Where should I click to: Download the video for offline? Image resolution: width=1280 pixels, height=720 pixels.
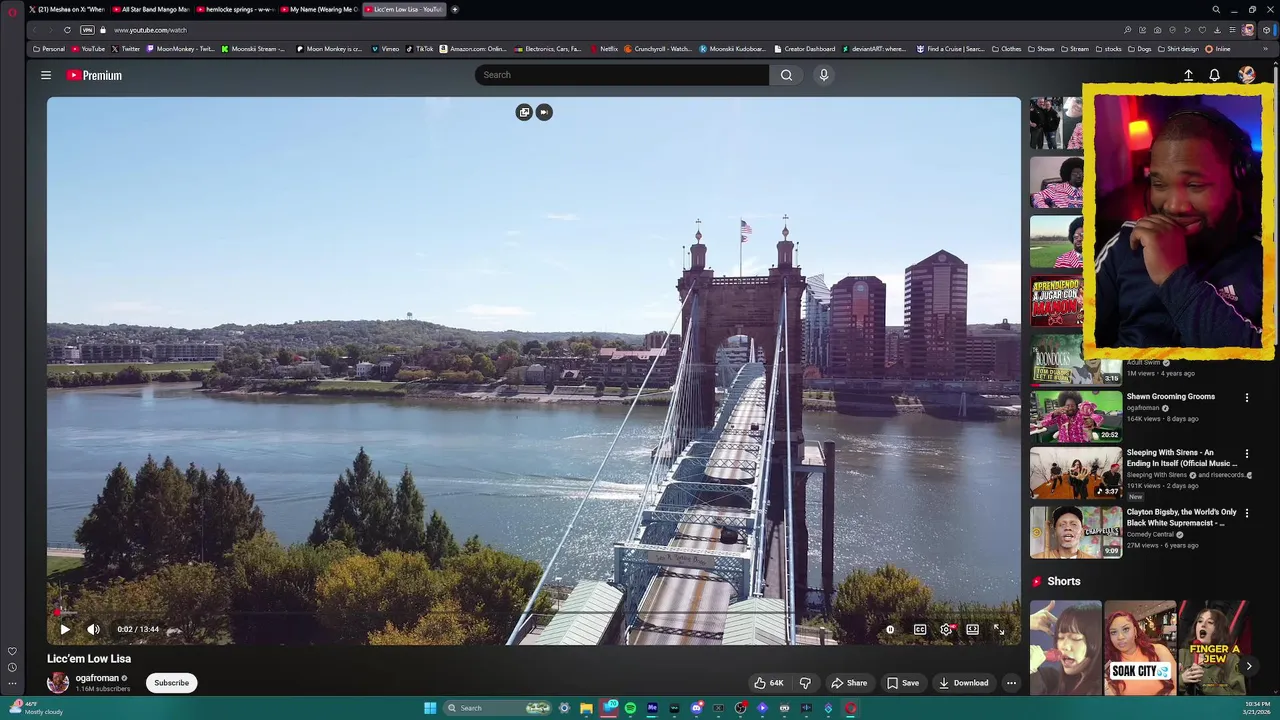[964, 683]
